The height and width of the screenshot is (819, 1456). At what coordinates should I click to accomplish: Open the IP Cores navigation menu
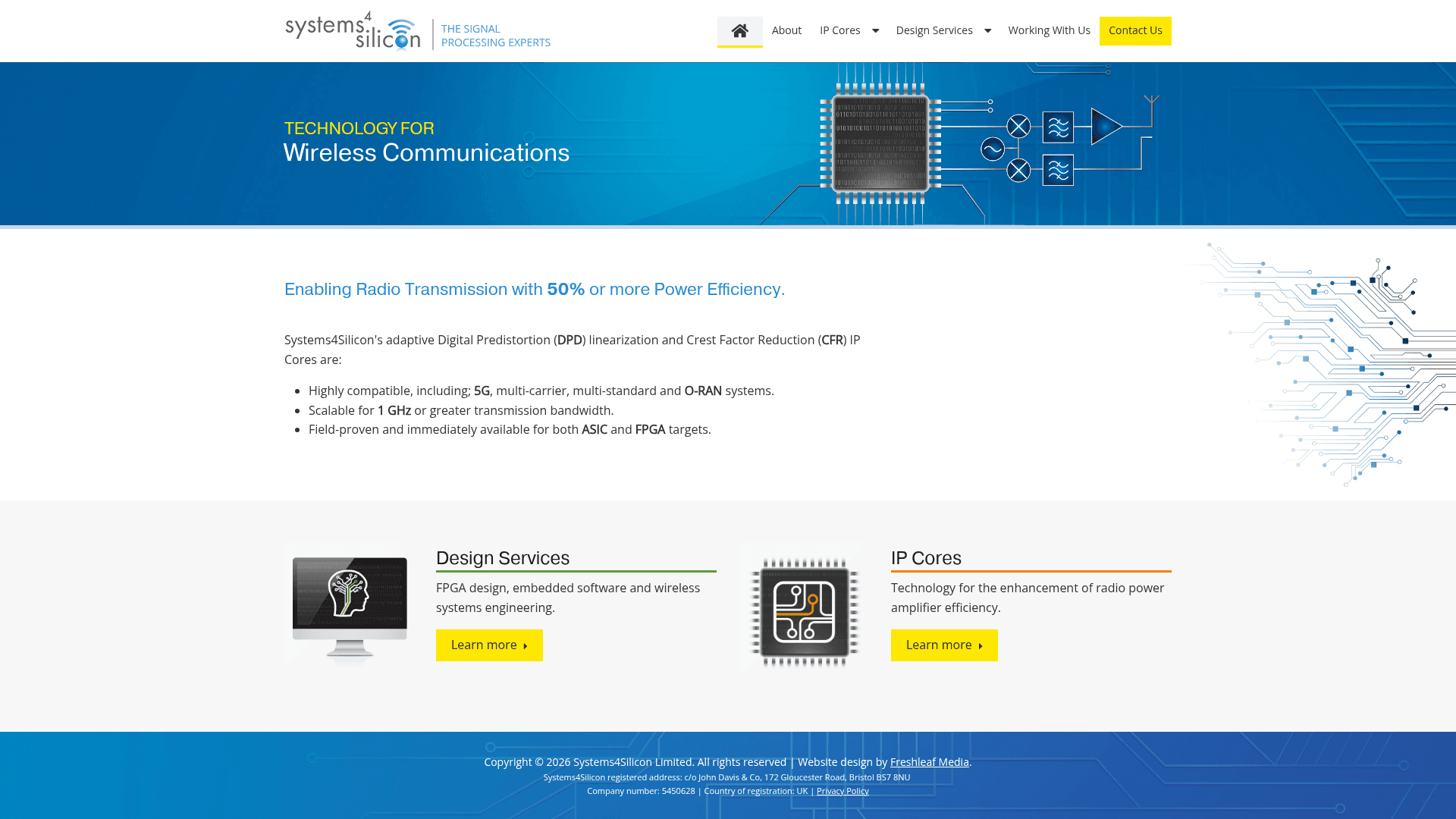(839, 30)
